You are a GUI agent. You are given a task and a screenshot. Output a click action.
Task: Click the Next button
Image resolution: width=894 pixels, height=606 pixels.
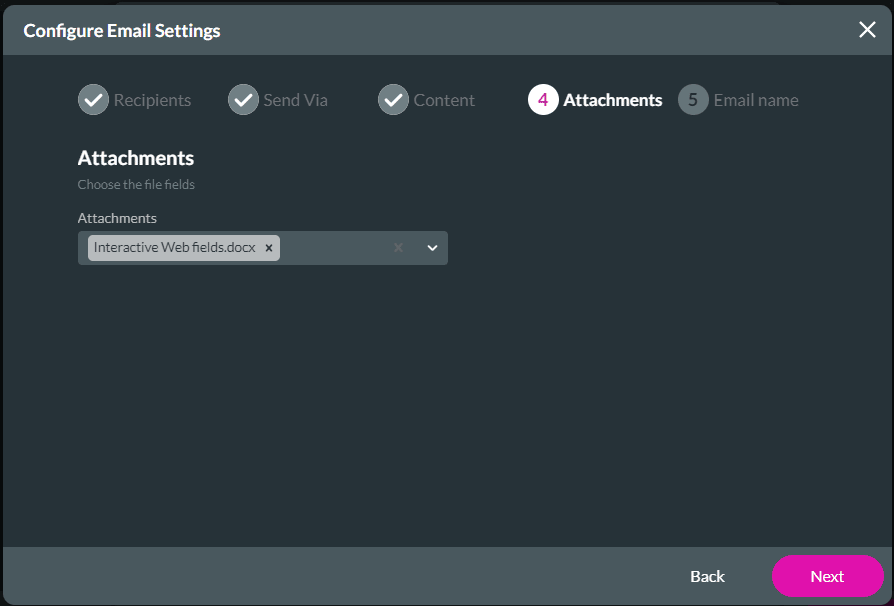pos(827,576)
